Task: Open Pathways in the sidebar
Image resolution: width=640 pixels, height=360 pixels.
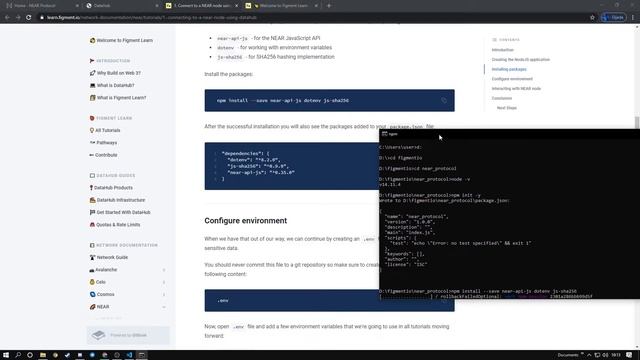Action: point(103,143)
